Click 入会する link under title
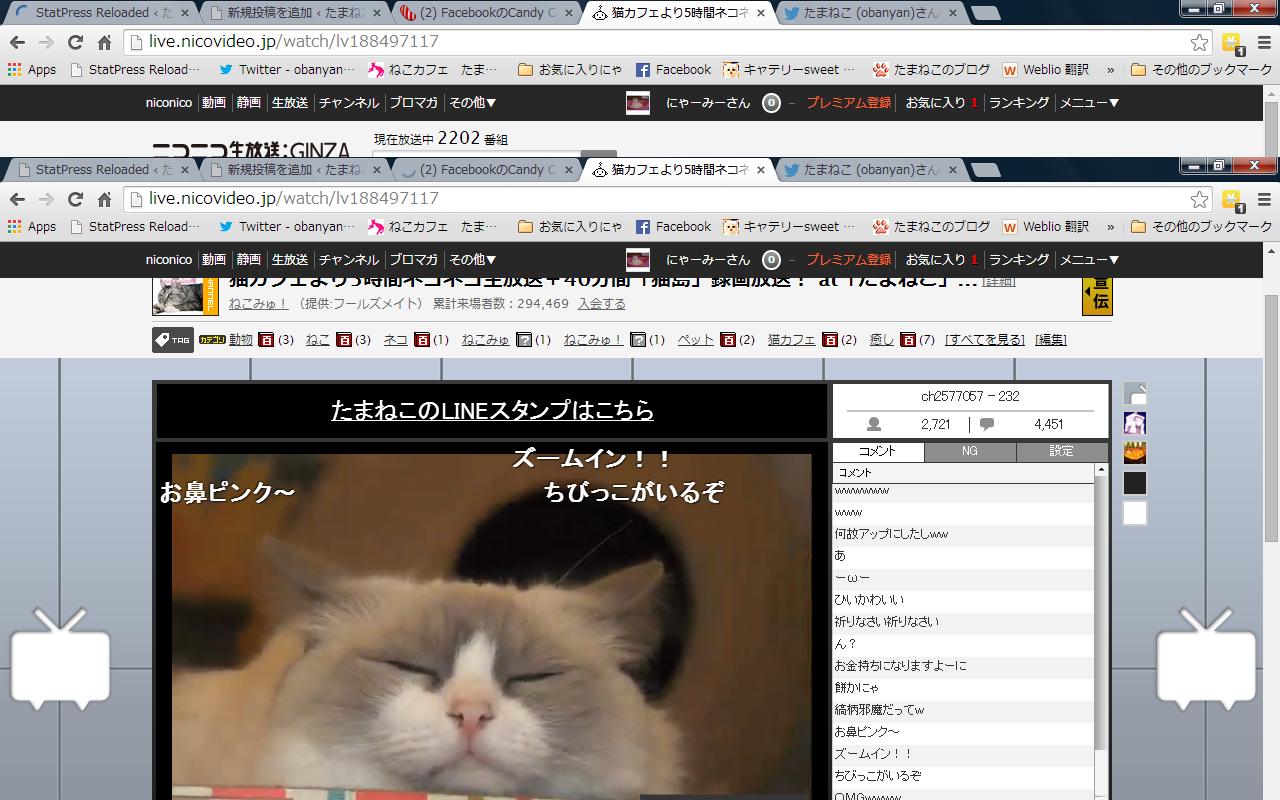1280x800 pixels. (x=602, y=304)
